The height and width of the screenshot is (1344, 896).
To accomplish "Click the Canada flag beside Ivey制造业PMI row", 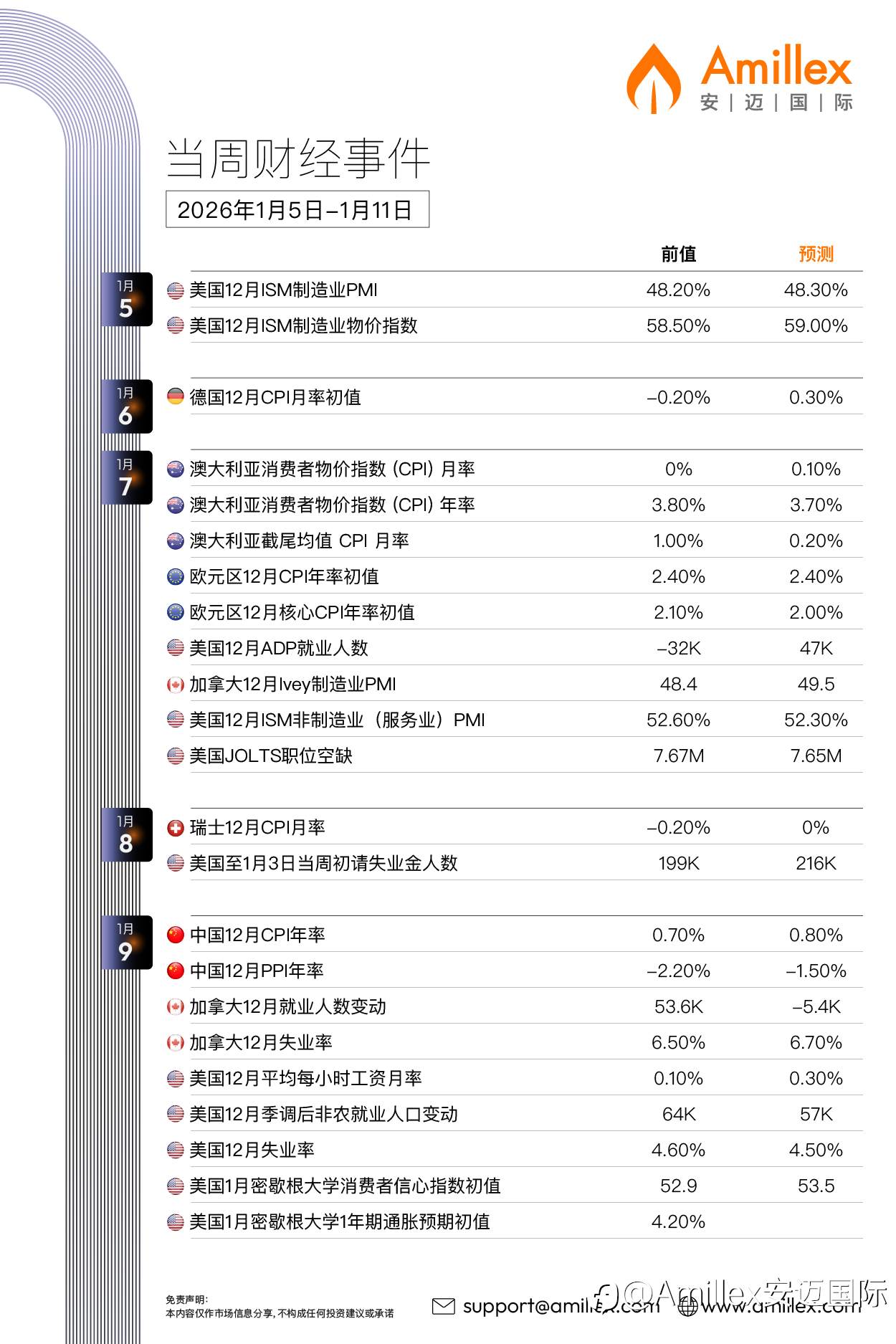I will tap(176, 685).
